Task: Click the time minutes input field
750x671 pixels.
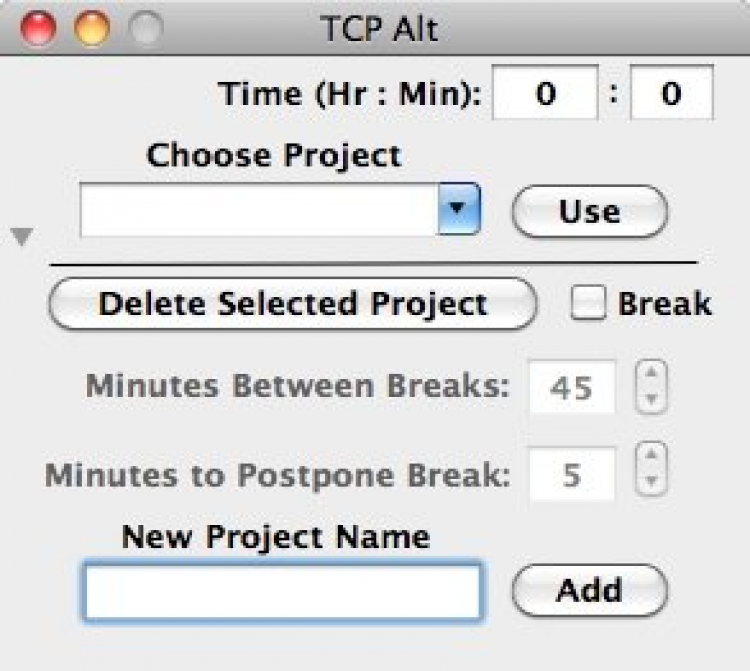Action: [671, 94]
